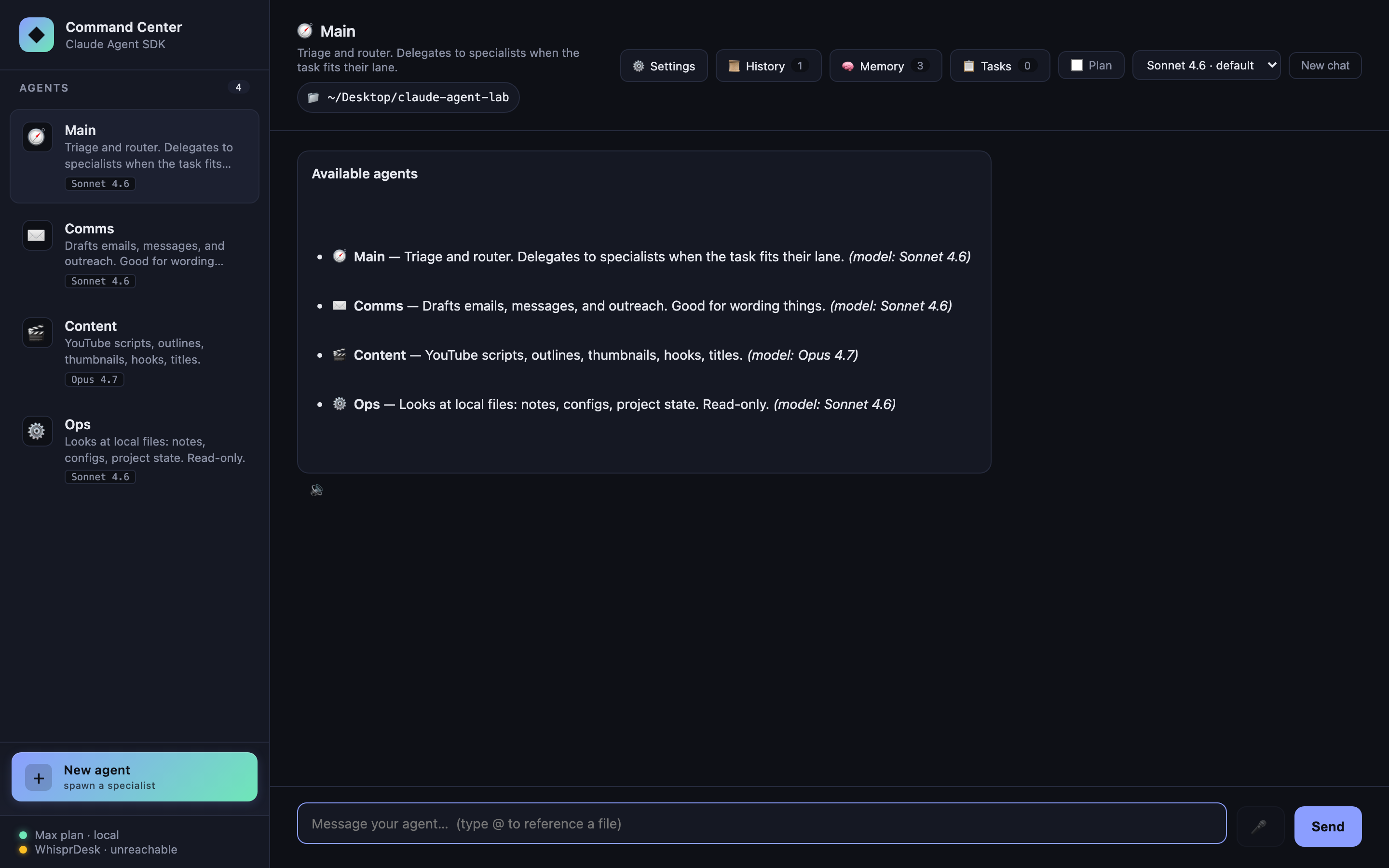Select the Ops gear icon in the sidebar
The width and height of the screenshot is (1389, 868).
click(36, 431)
